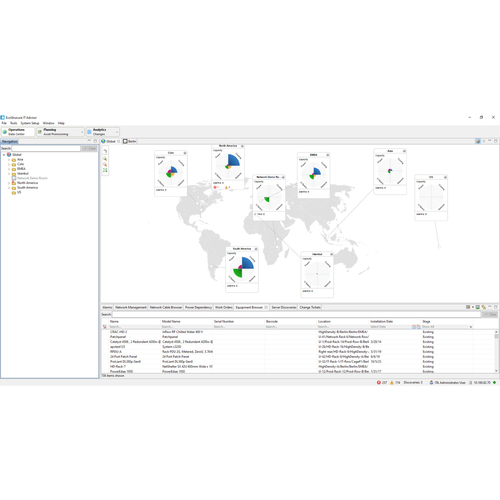Screen dimensions: 500x500
Task: Click the equipment browser search field
Action: point(297,314)
